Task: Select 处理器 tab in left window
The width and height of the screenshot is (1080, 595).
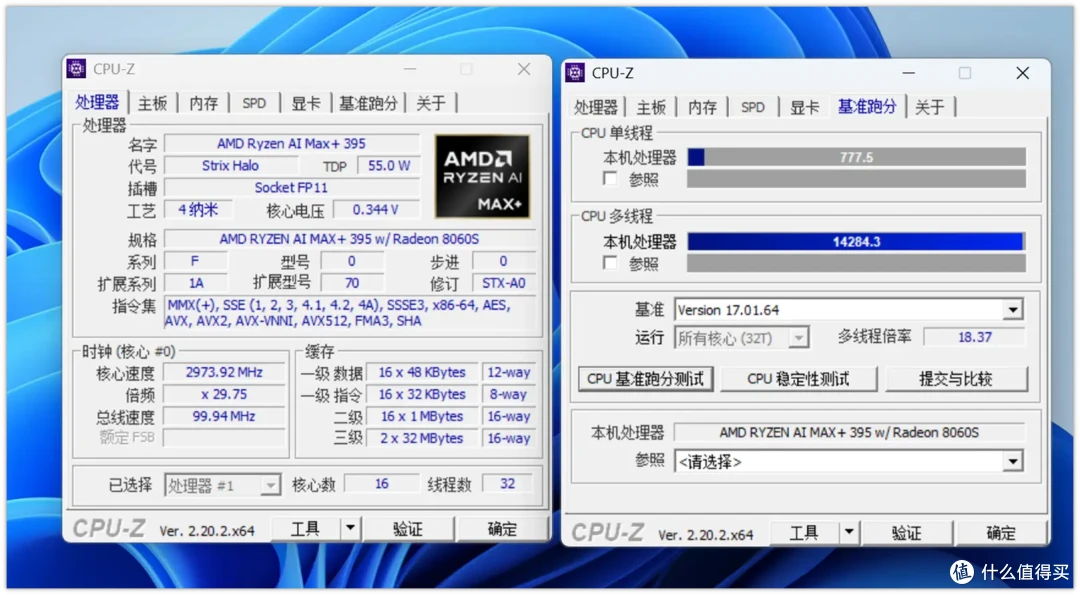Action: [97, 103]
